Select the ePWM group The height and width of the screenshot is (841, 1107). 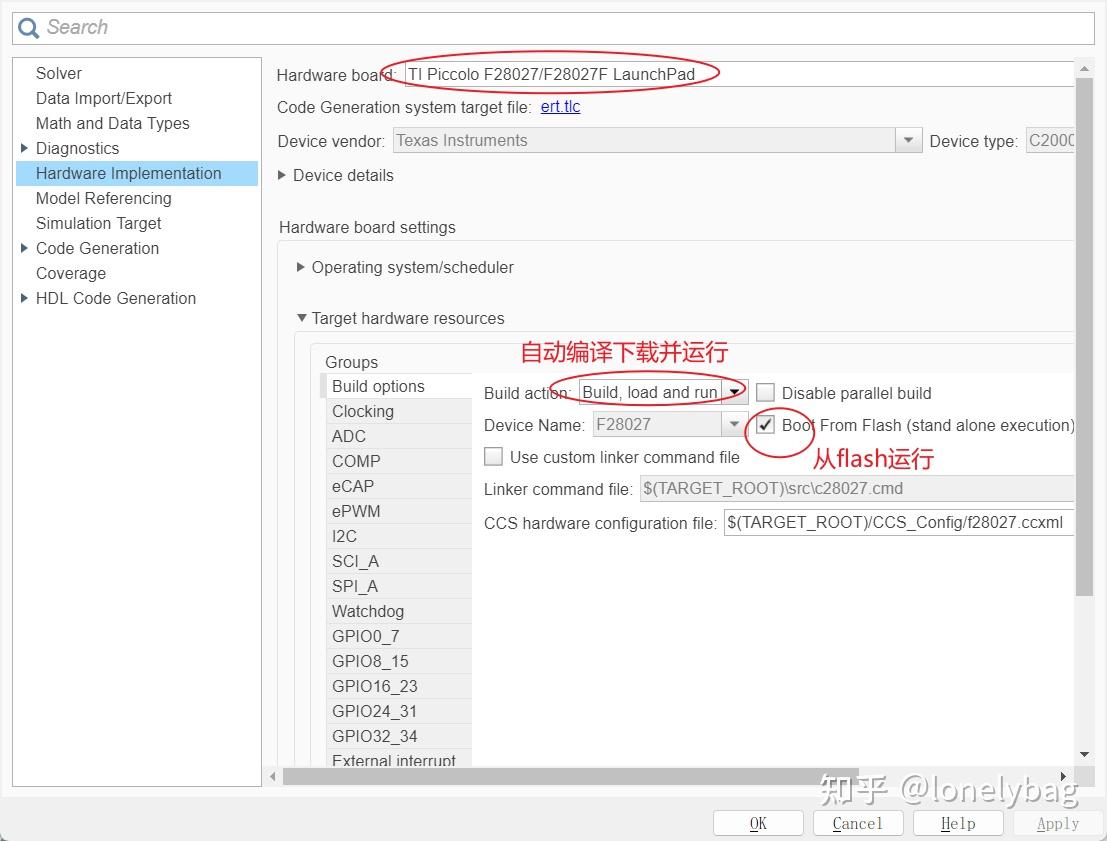[398, 511]
